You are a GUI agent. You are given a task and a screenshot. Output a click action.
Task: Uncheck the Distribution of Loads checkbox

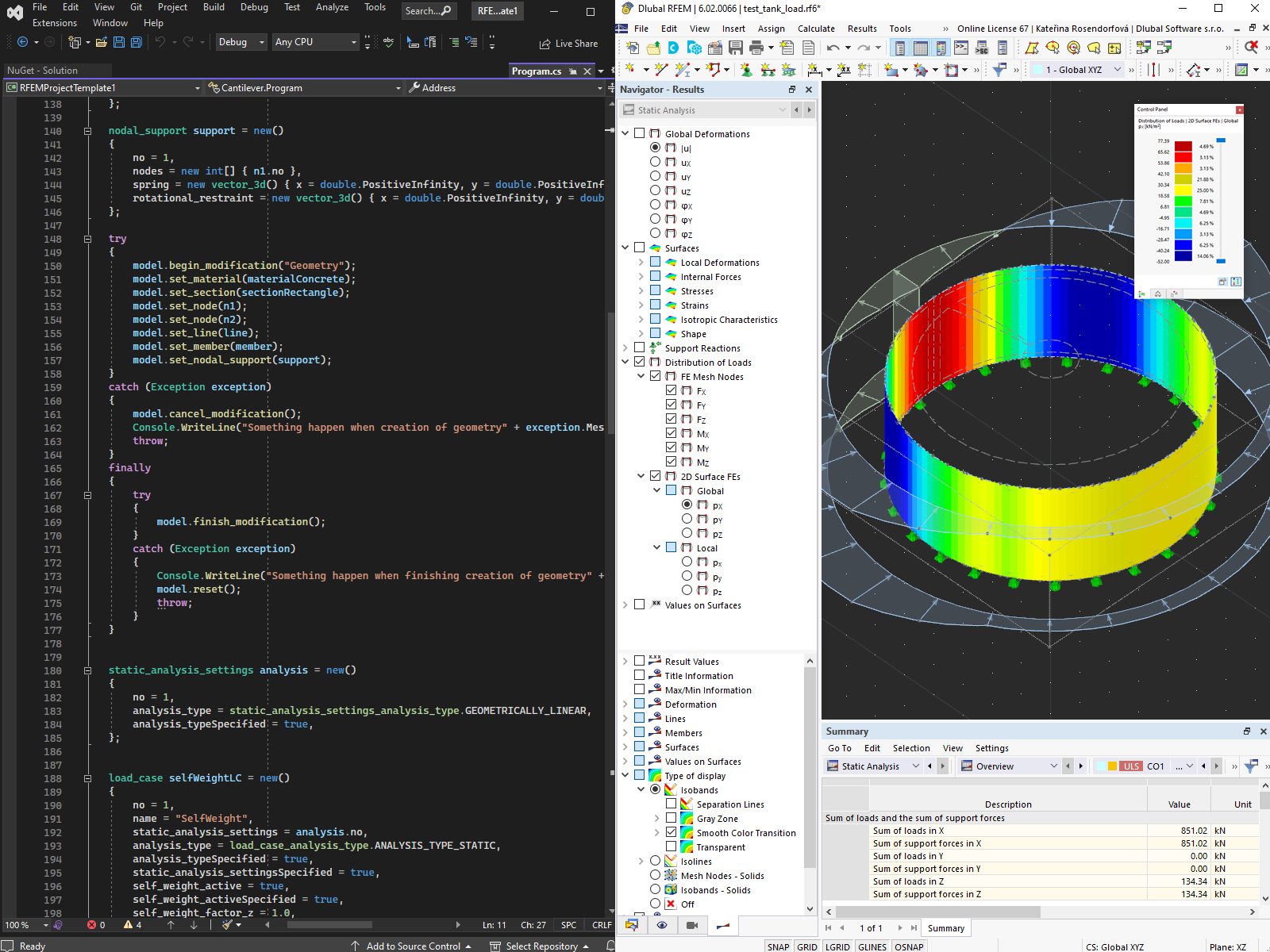point(640,362)
